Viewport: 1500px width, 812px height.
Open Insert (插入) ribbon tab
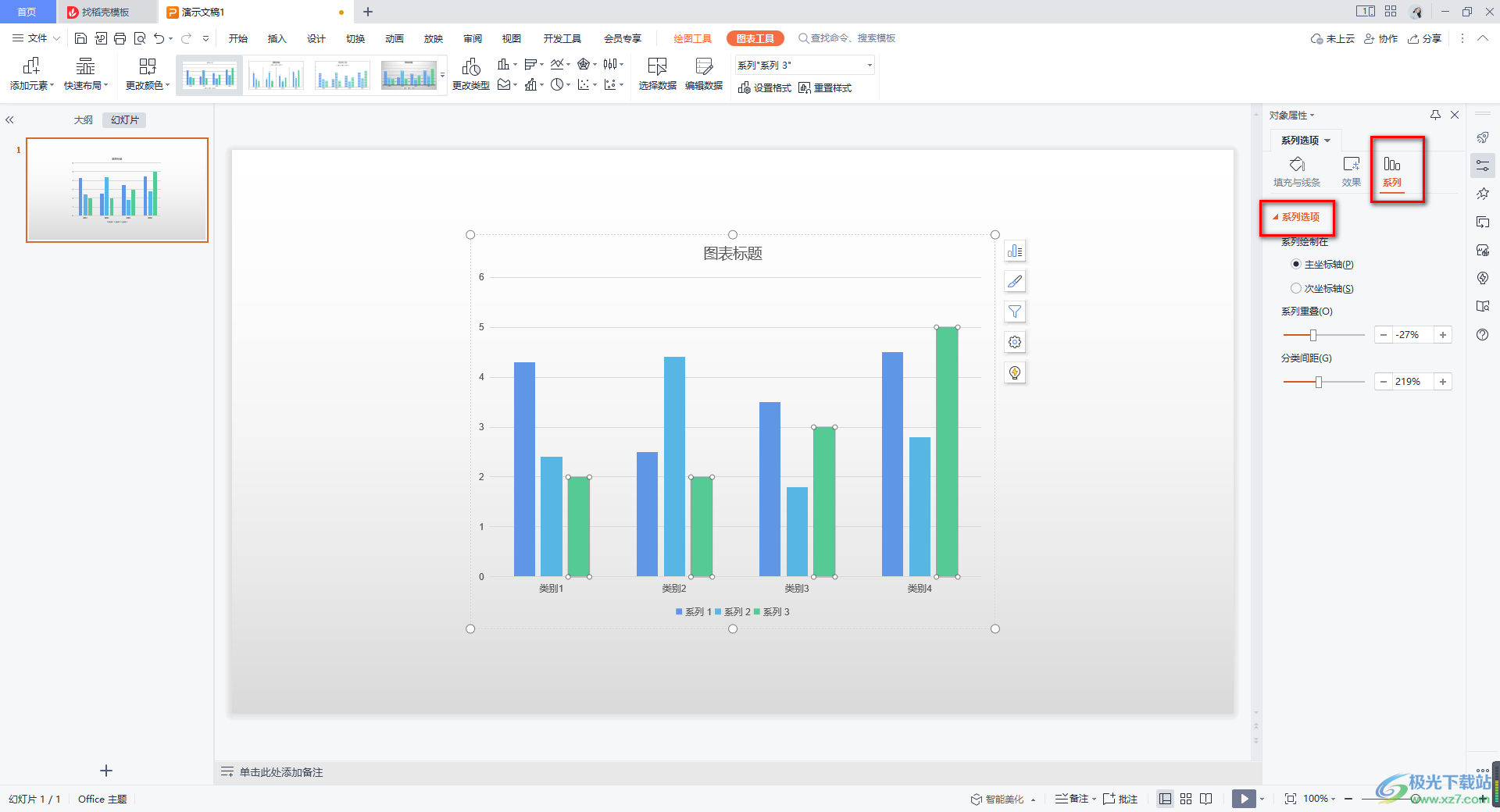277,38
